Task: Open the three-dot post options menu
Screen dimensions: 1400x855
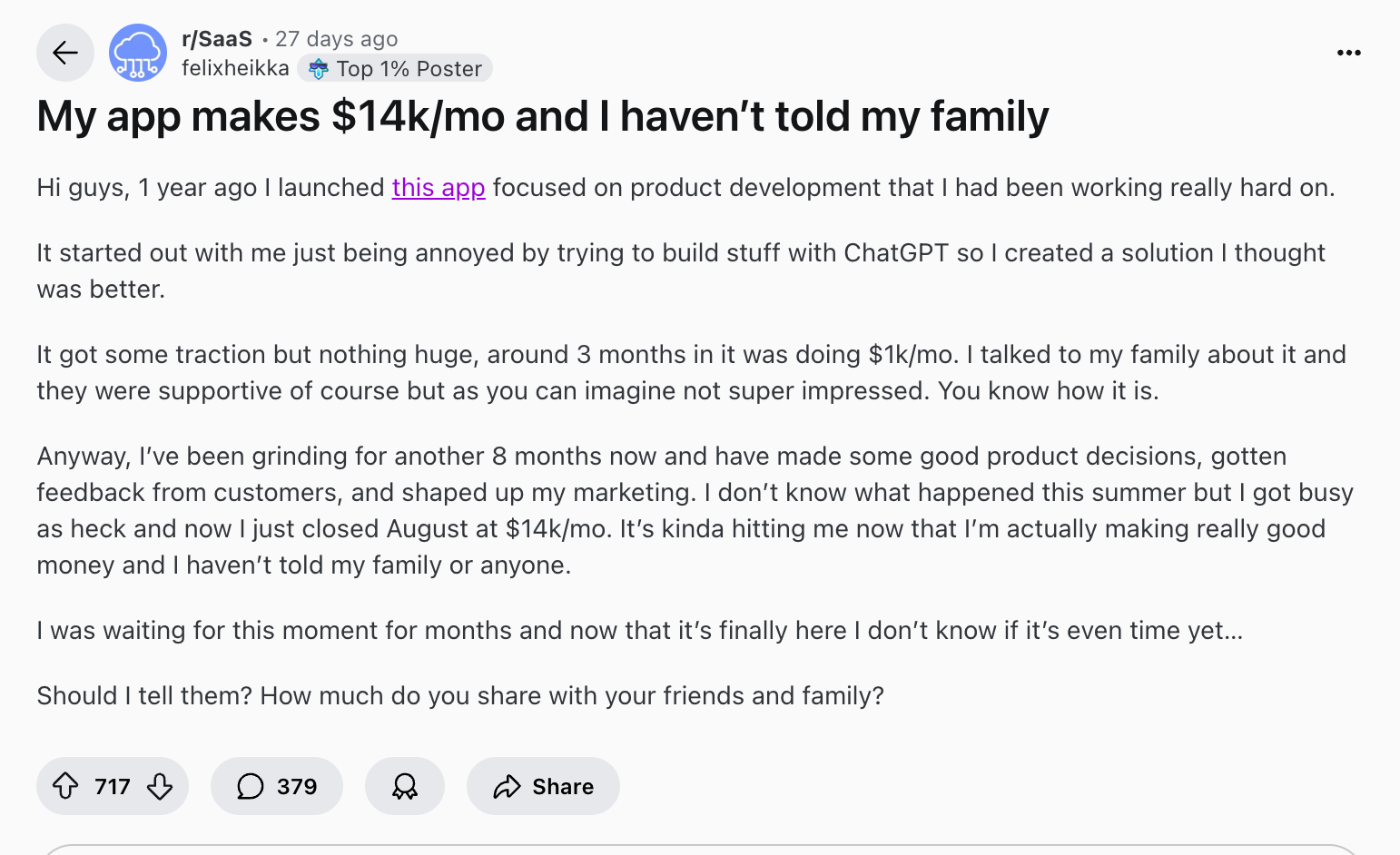Action: pos(1349,54)
